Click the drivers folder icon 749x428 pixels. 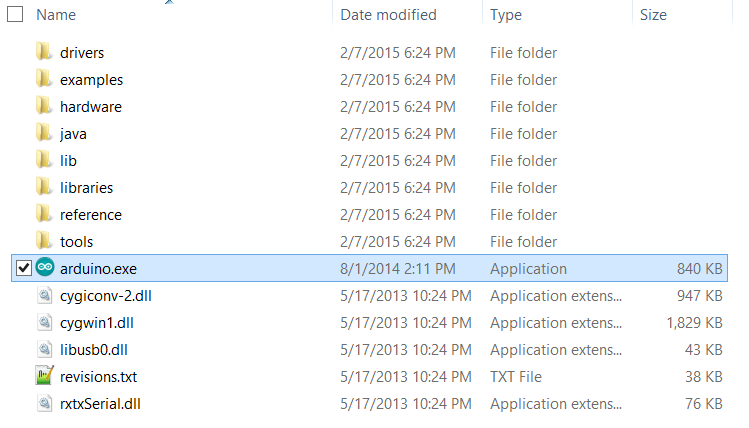point(44,52)
